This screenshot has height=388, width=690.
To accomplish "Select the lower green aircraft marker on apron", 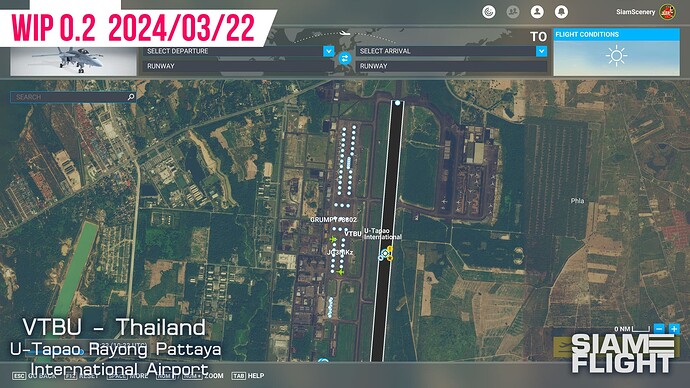I will 340,273.
